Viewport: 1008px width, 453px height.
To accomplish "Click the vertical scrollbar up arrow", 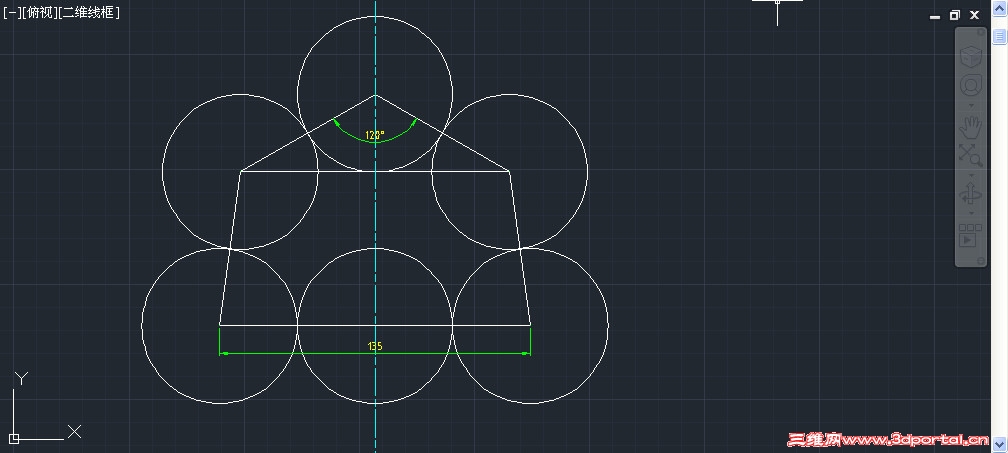I will pos(1000,9).
